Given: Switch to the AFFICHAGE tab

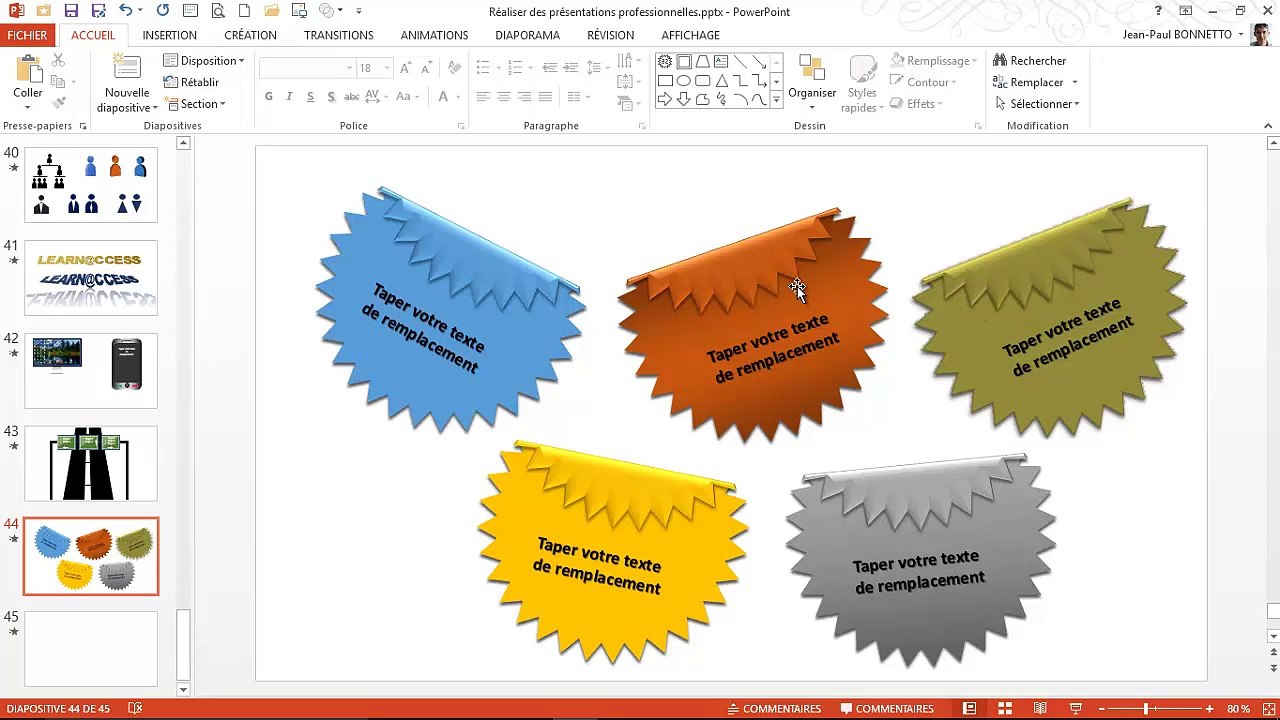Looking at the screenshot, I should point(690,35).
